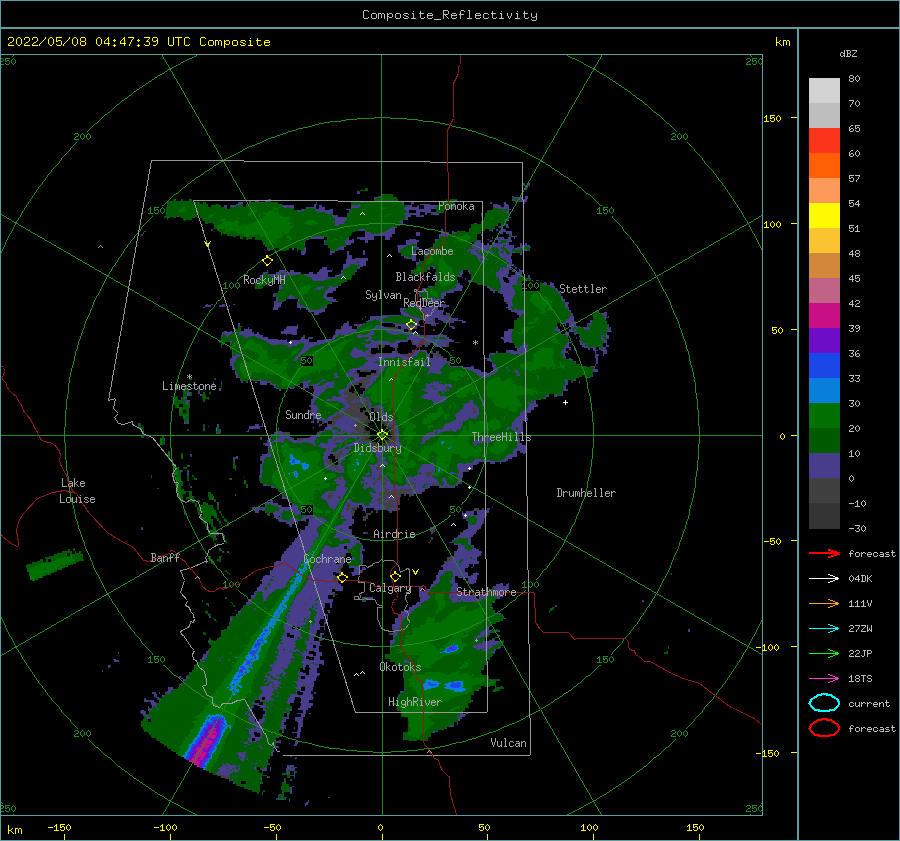
Task: Click the Sundre city label
Action: [303, 414]
